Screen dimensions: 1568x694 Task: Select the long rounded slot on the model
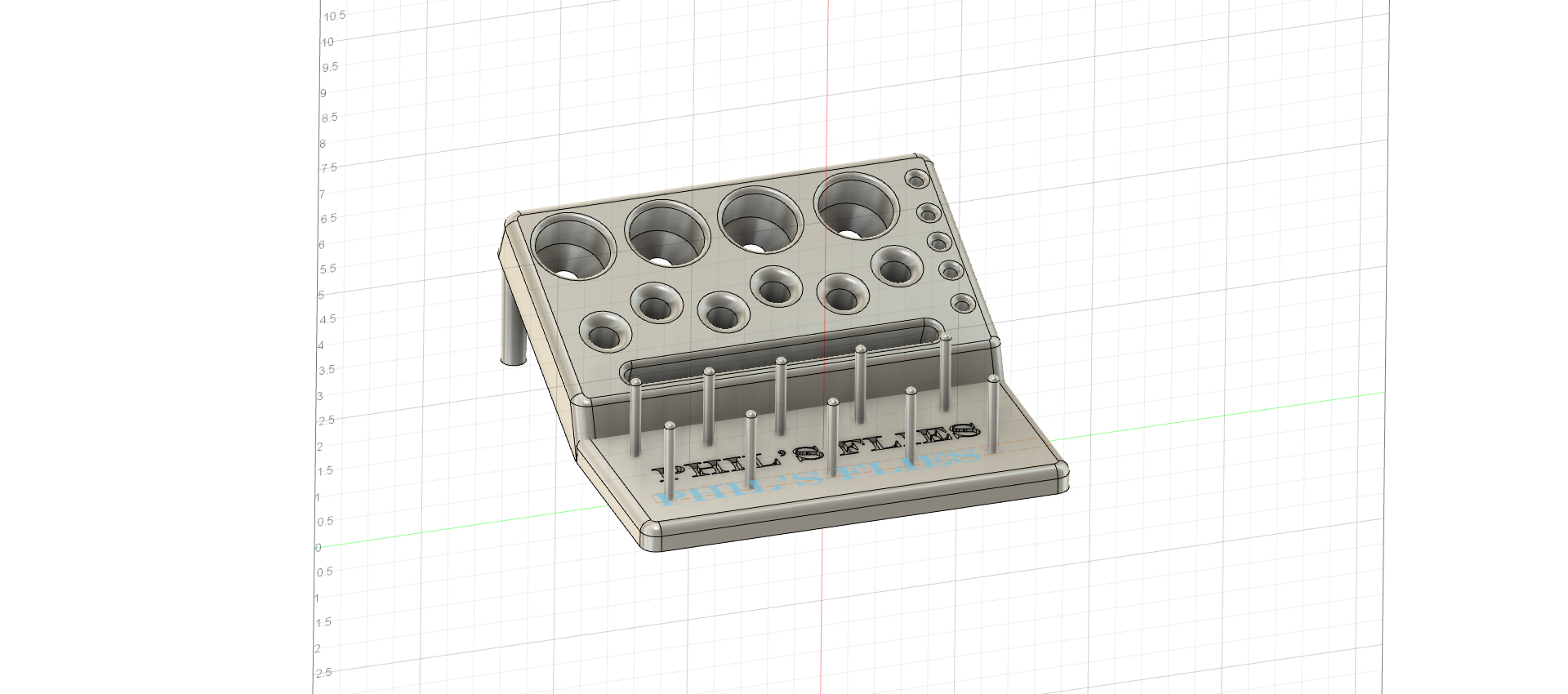coord(782,350)
